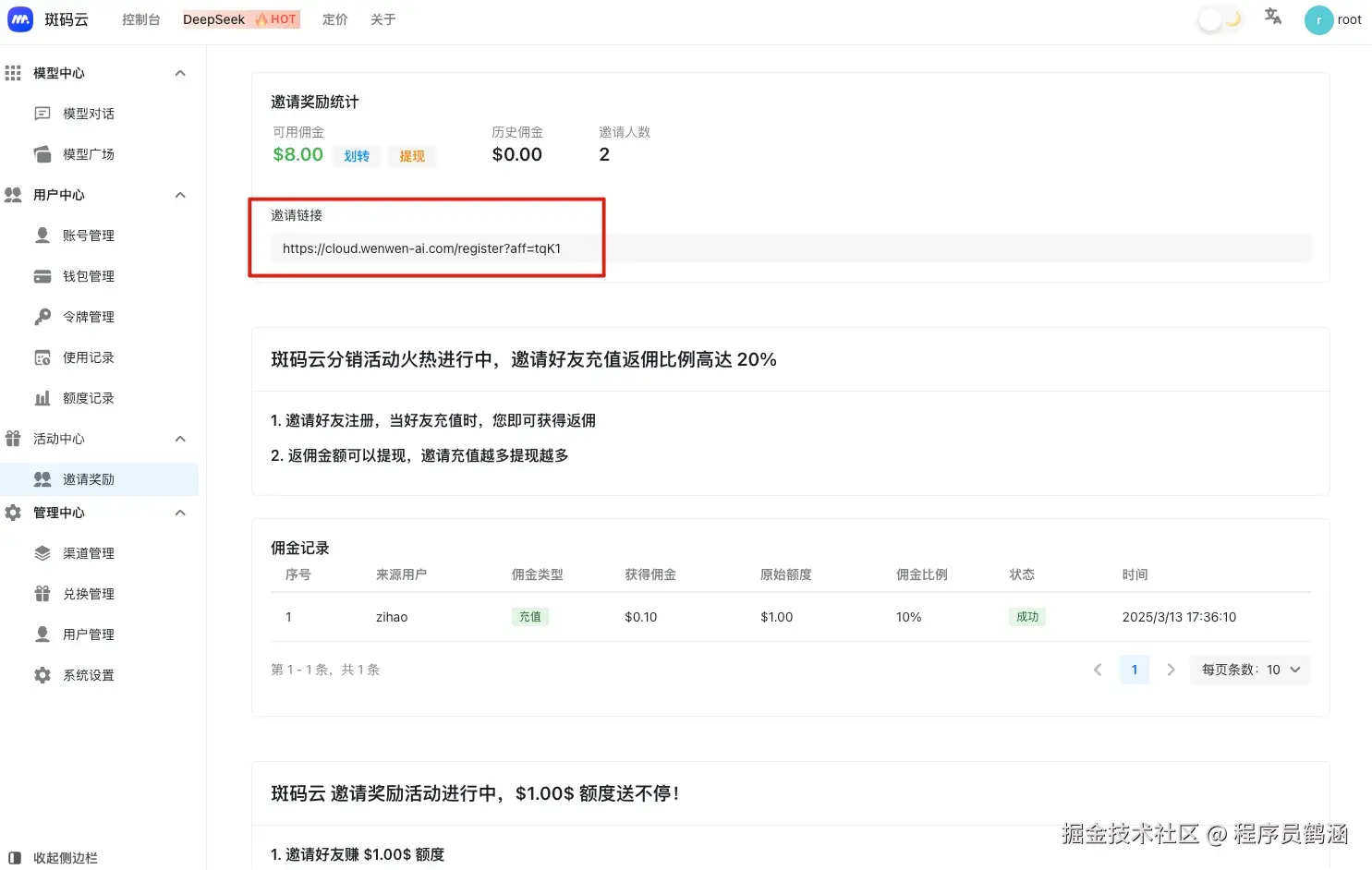The width and height of the screenshot is (1372, 870).
Task: Click the 收起侧边栏 label
Action: click(66, 858)
